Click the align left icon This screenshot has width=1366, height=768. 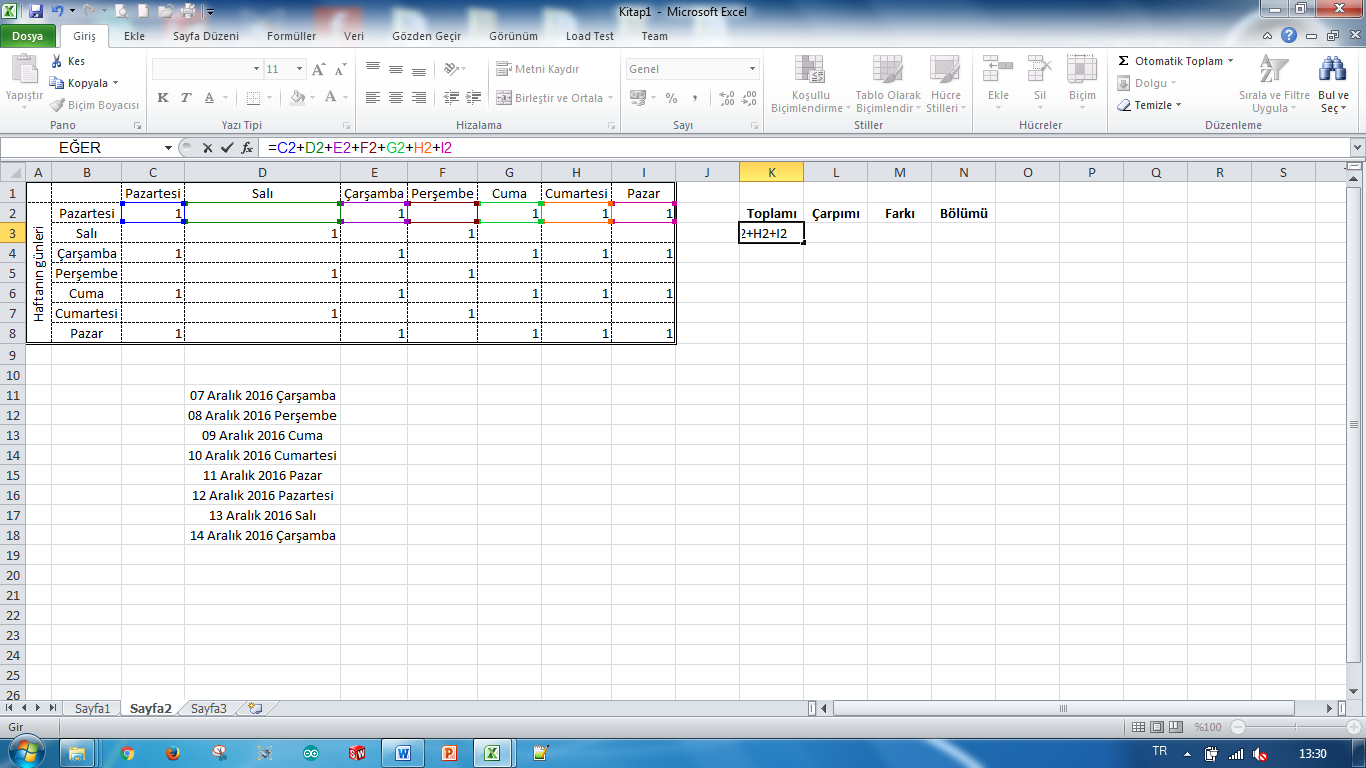[373, 98]
